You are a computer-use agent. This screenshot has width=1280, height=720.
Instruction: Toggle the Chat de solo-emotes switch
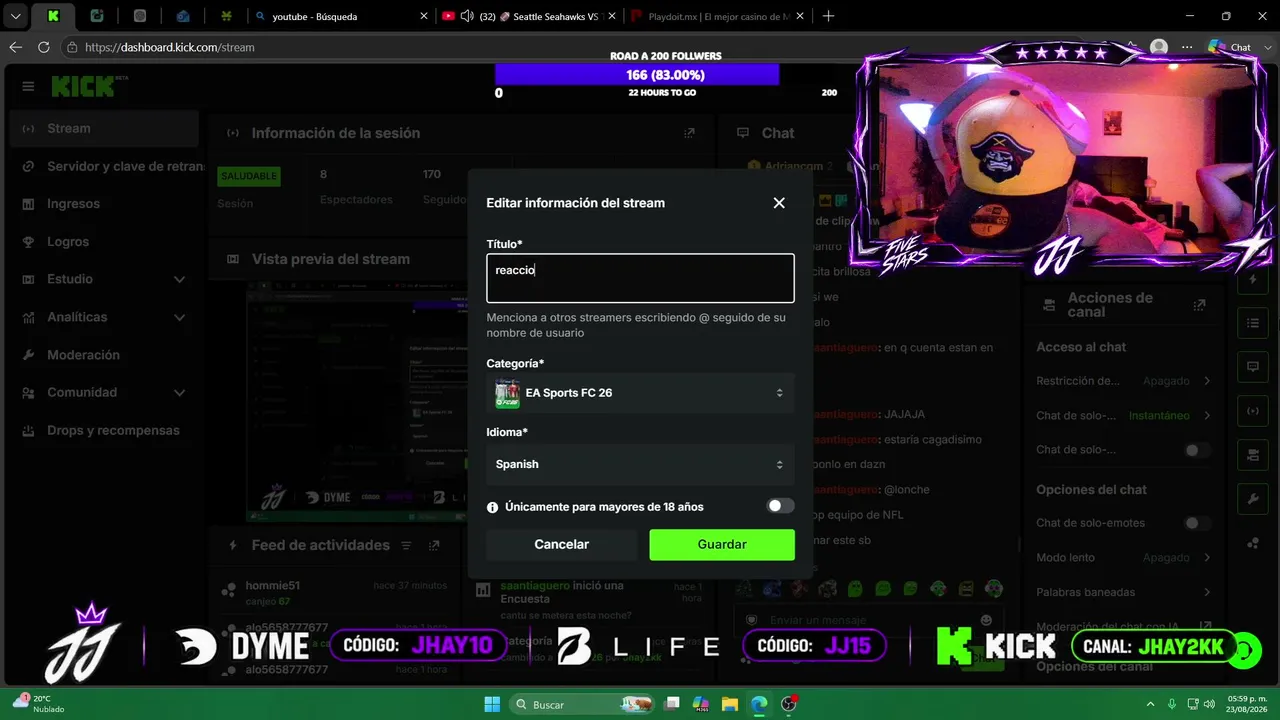[1195, 523]
